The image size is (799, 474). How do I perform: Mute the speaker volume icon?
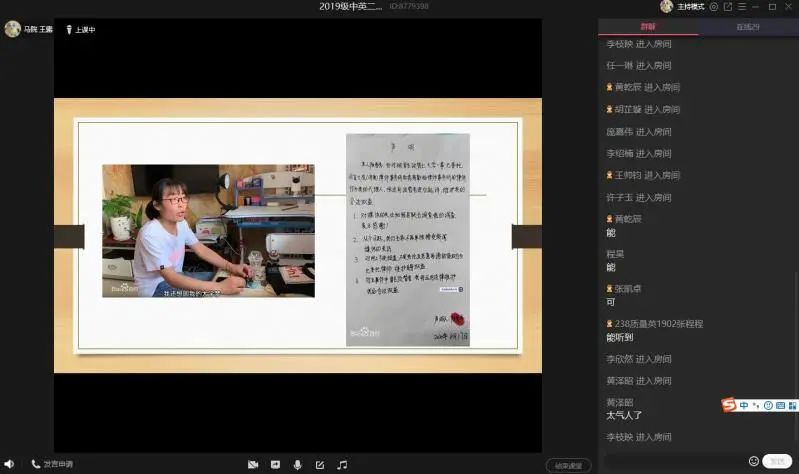coord(9,464)
